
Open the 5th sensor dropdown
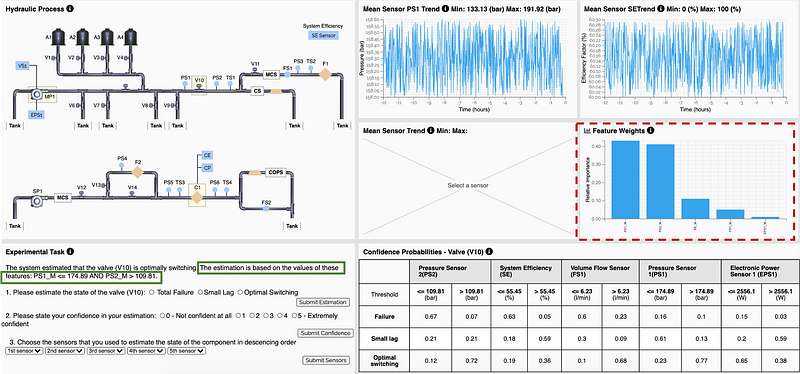click(186, 351)
